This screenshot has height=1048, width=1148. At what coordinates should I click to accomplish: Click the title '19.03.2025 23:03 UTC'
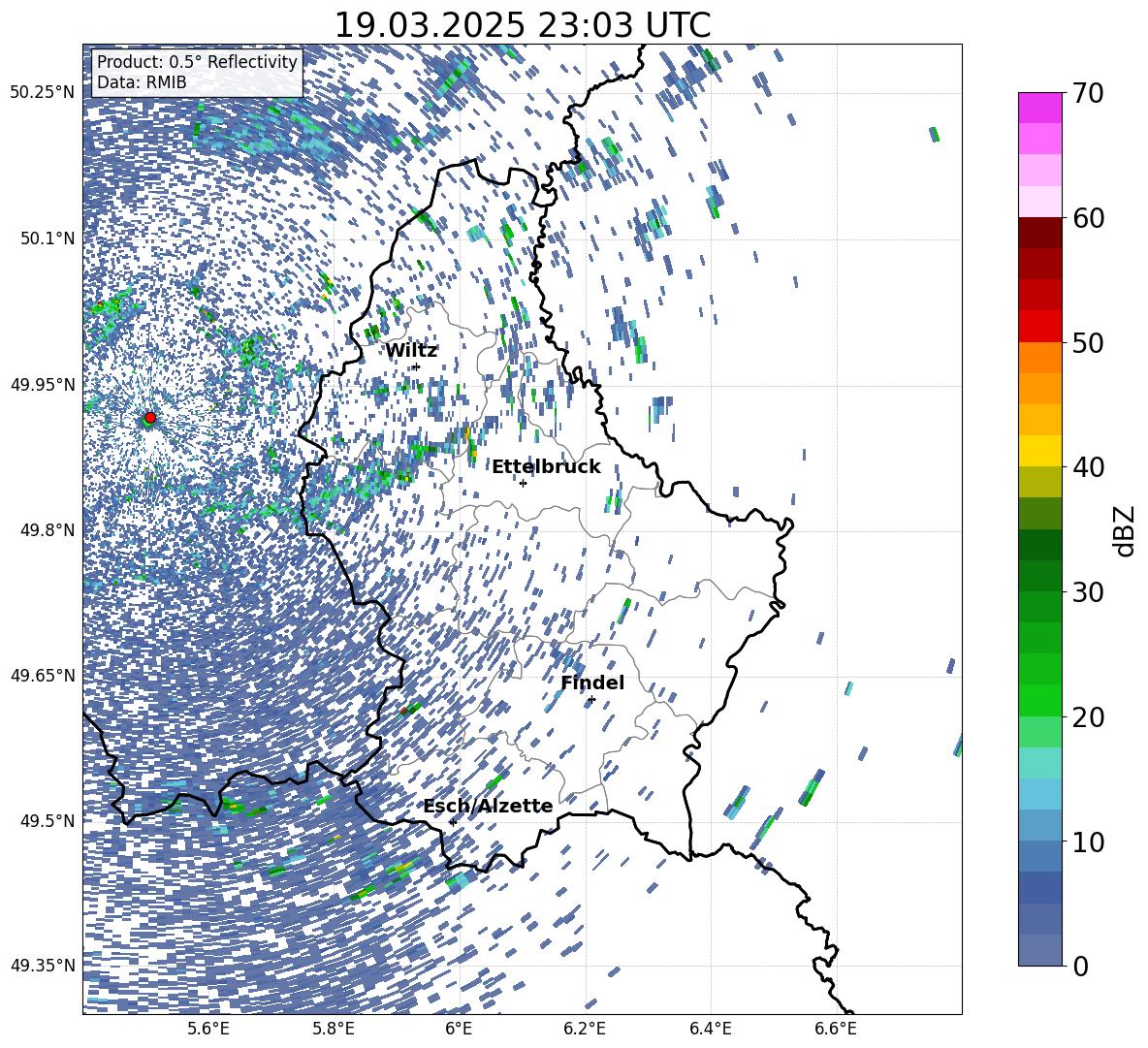[x=522, y=25]
